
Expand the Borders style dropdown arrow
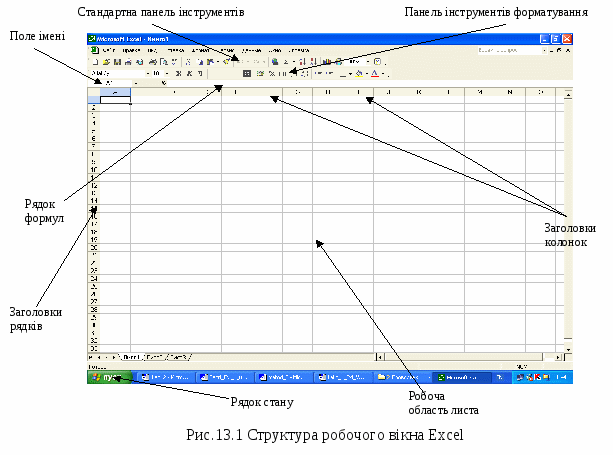tap(350, 73)
